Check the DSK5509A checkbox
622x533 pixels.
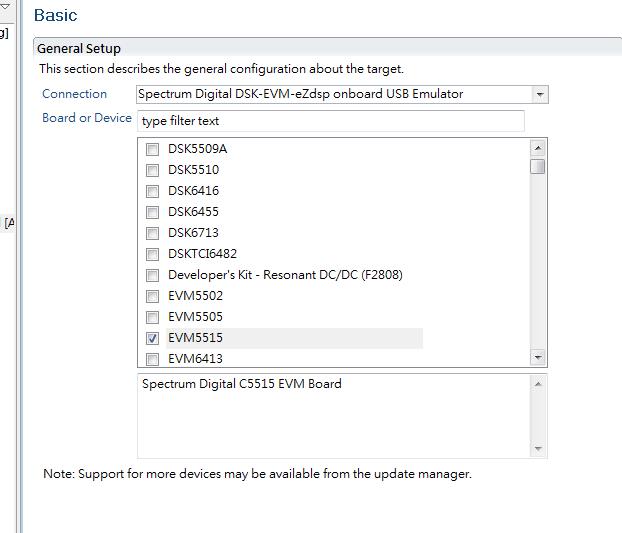pyautogui.click(x=152, y=150)
